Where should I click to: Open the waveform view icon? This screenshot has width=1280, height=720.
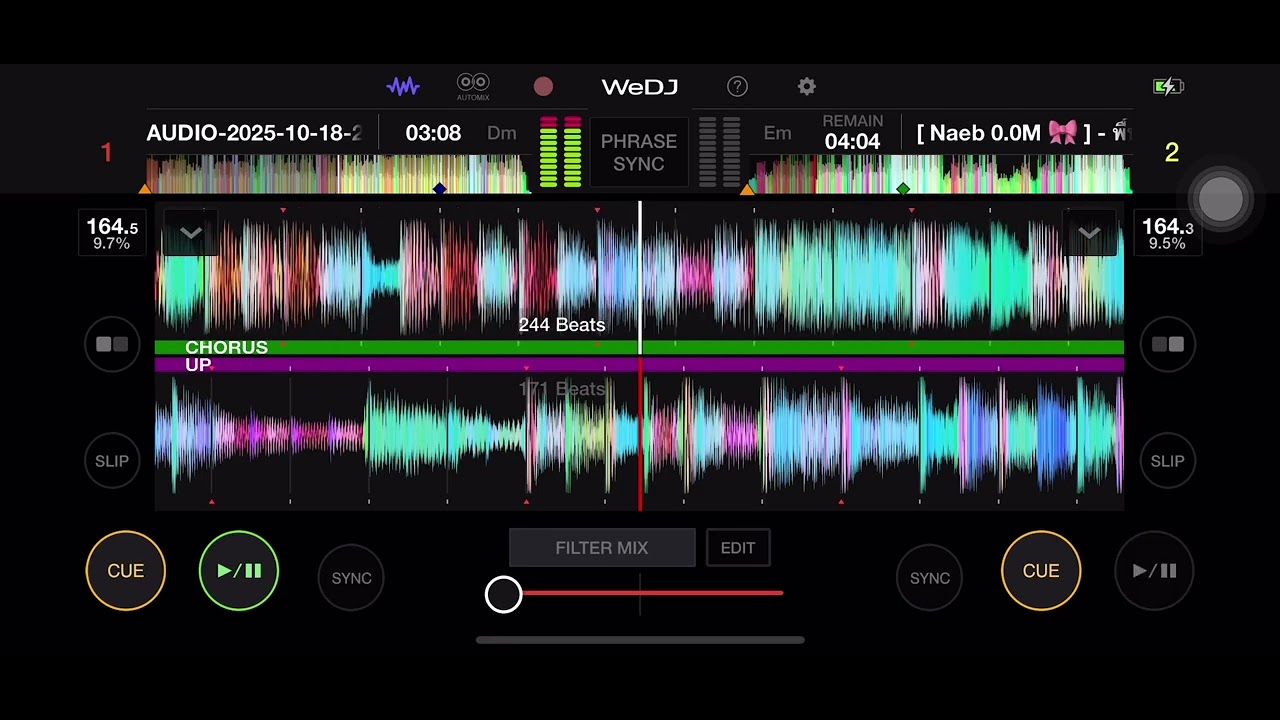pyautogui.click(x=403, y=87)
